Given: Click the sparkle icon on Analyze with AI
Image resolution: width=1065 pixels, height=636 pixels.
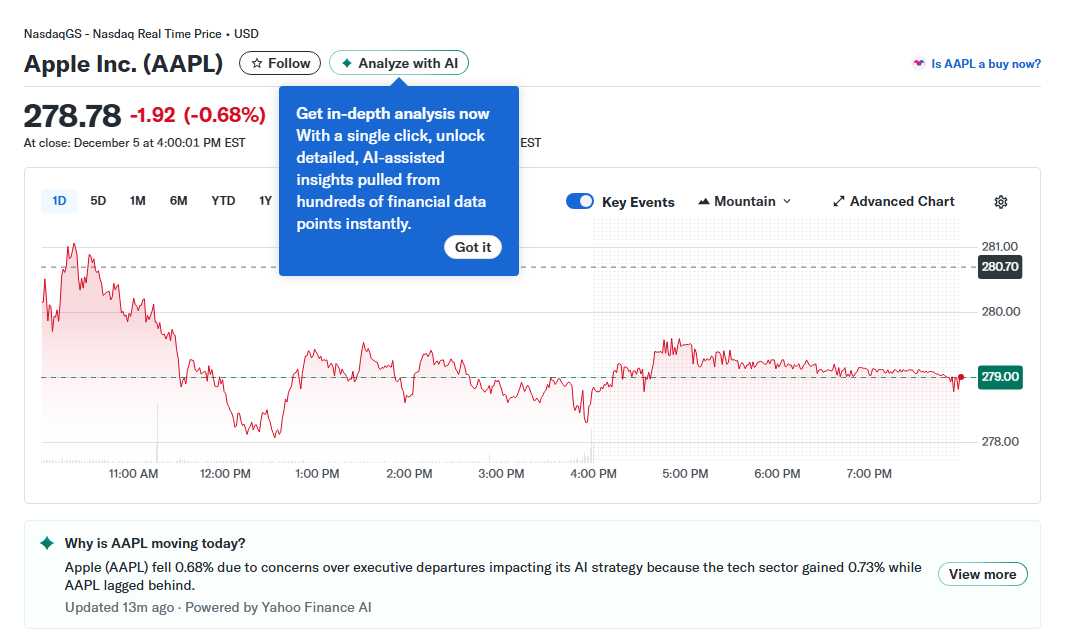Looking at the screenshot, I should pyautogui.click(x=345, y=62).
